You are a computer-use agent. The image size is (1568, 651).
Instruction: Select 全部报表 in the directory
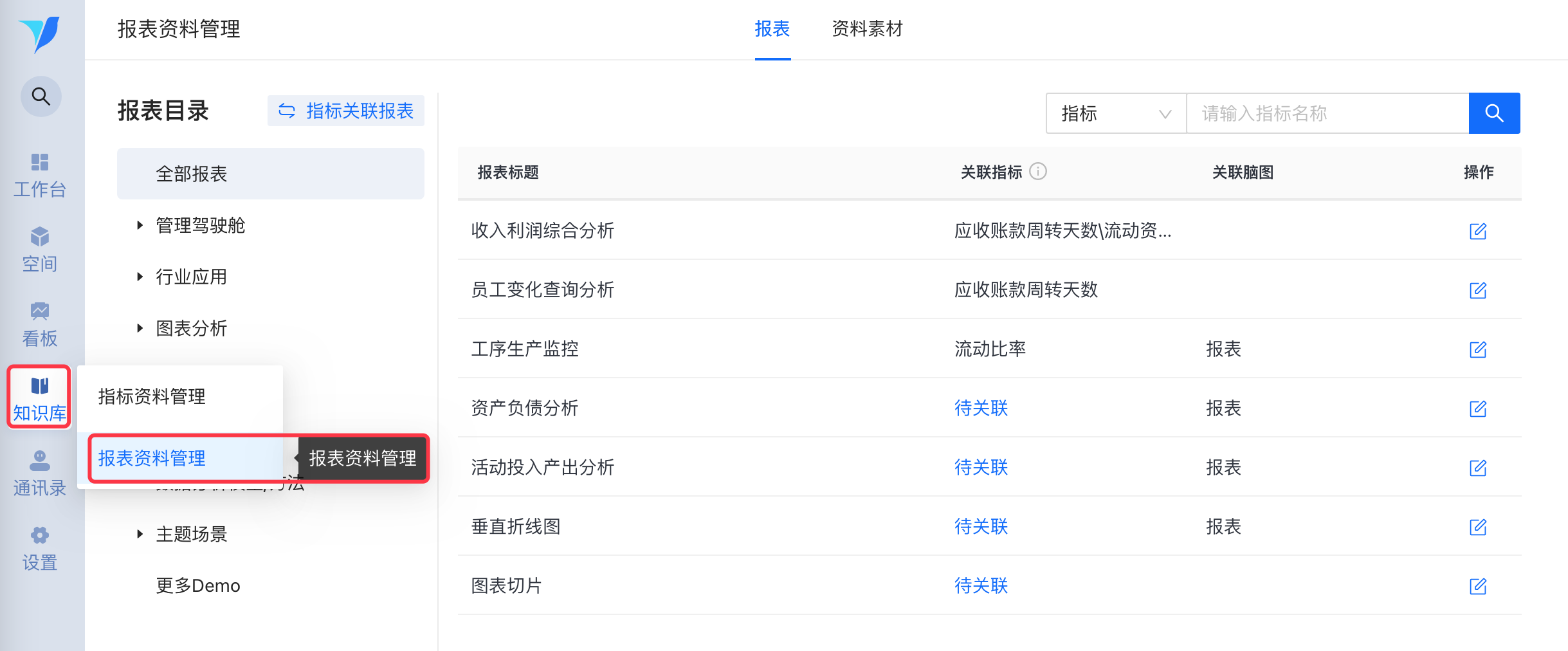click(x=270, y=174)
